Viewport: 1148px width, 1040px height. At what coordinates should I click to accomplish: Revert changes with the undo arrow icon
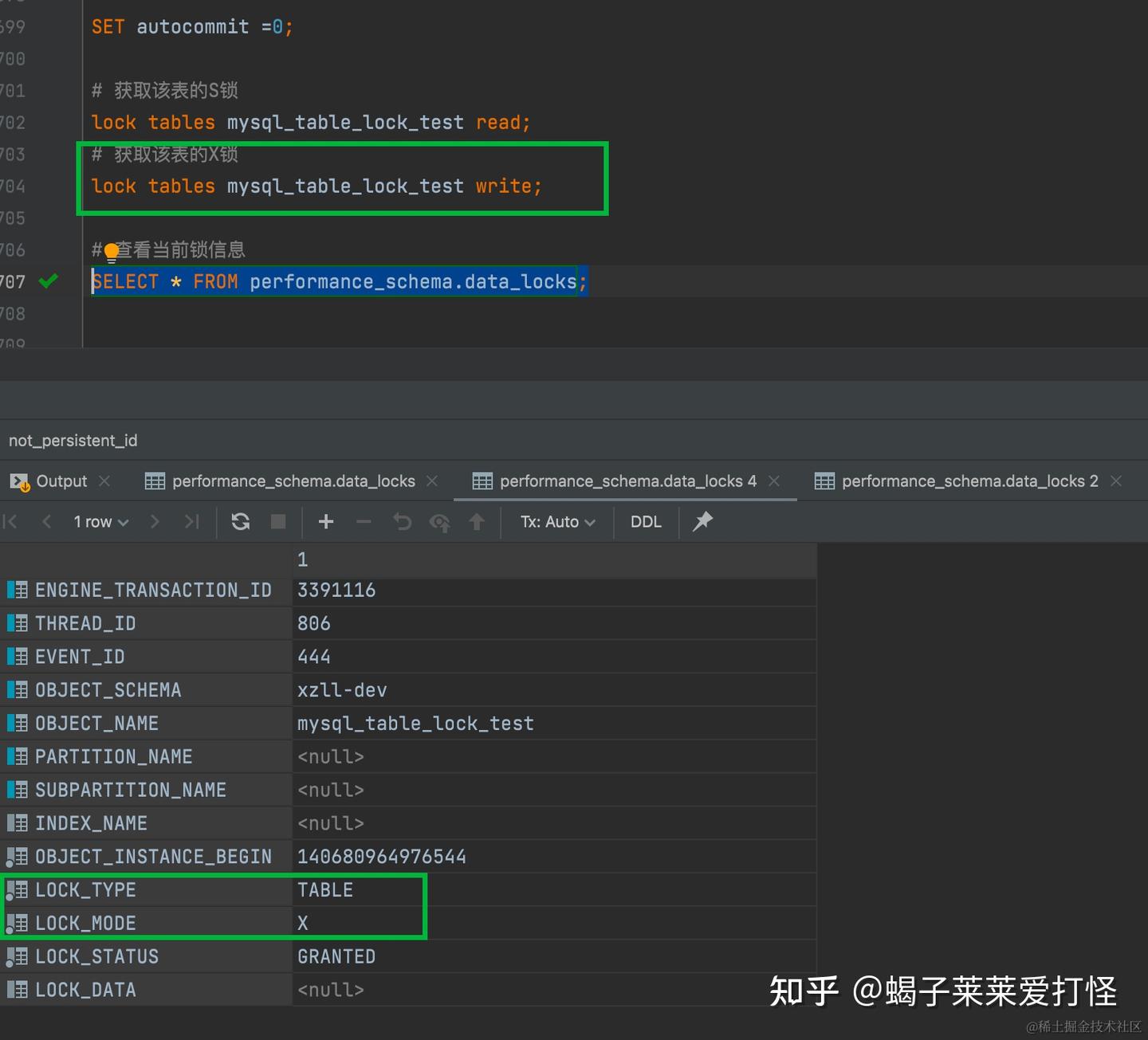point(402,522)
